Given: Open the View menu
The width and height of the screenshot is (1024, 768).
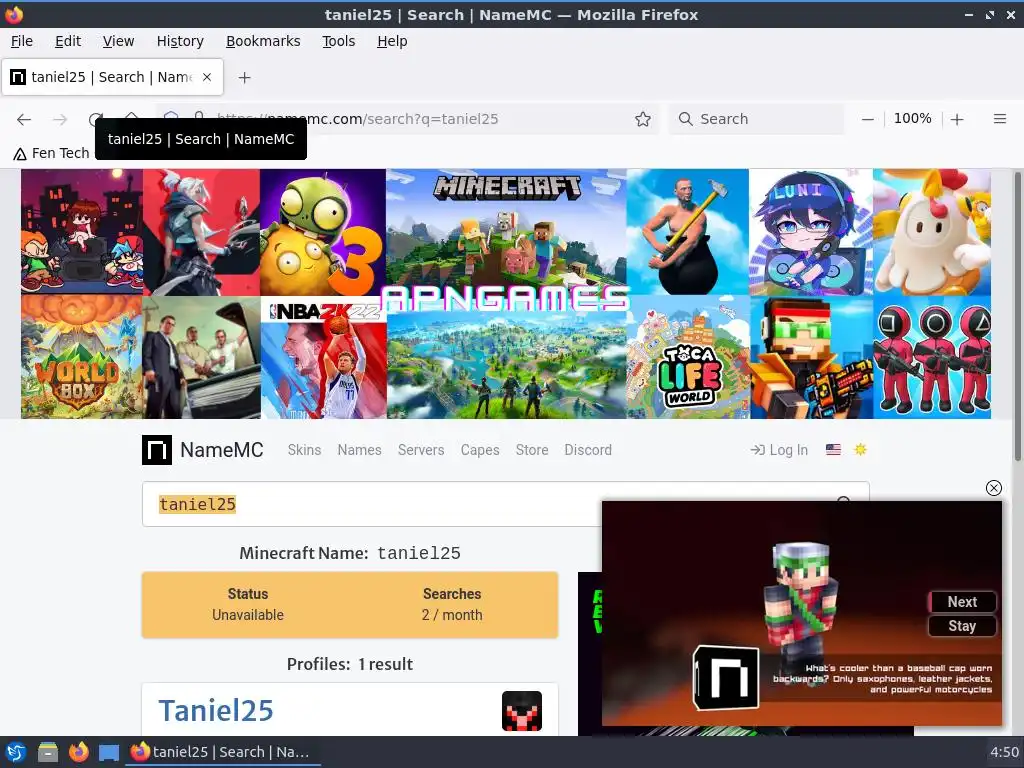Looking at the screenshot, I should [x=118, y=41].
